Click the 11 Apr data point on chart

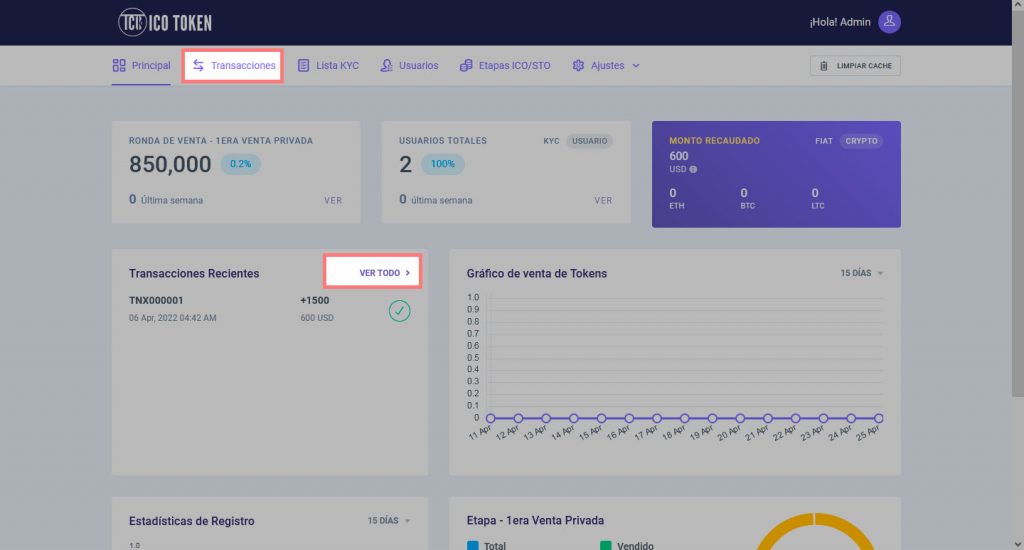point(490,418)
